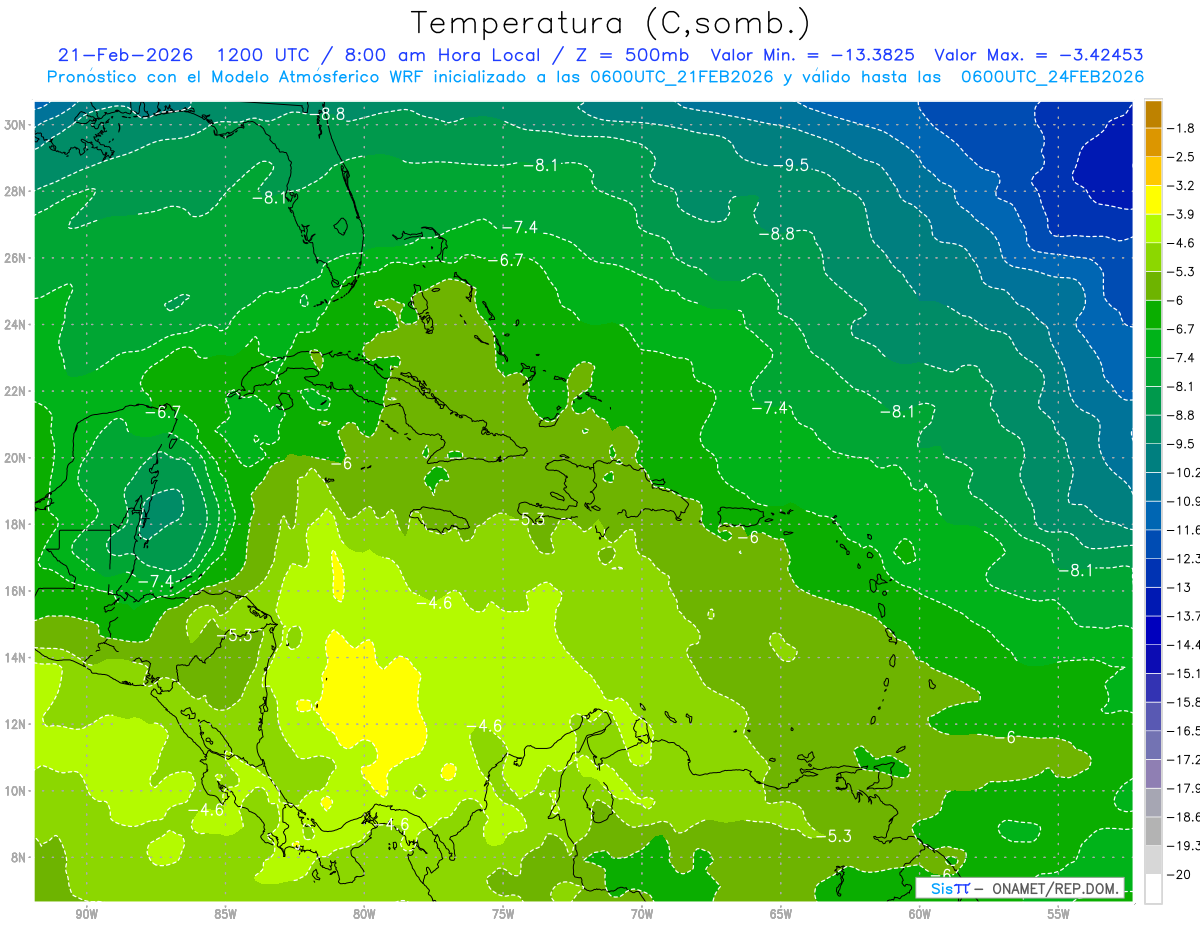Screen dimensions: 1200x927
Task: Select the legend swatch between -1.8 and -2.5
Action: coord(1153,142)
